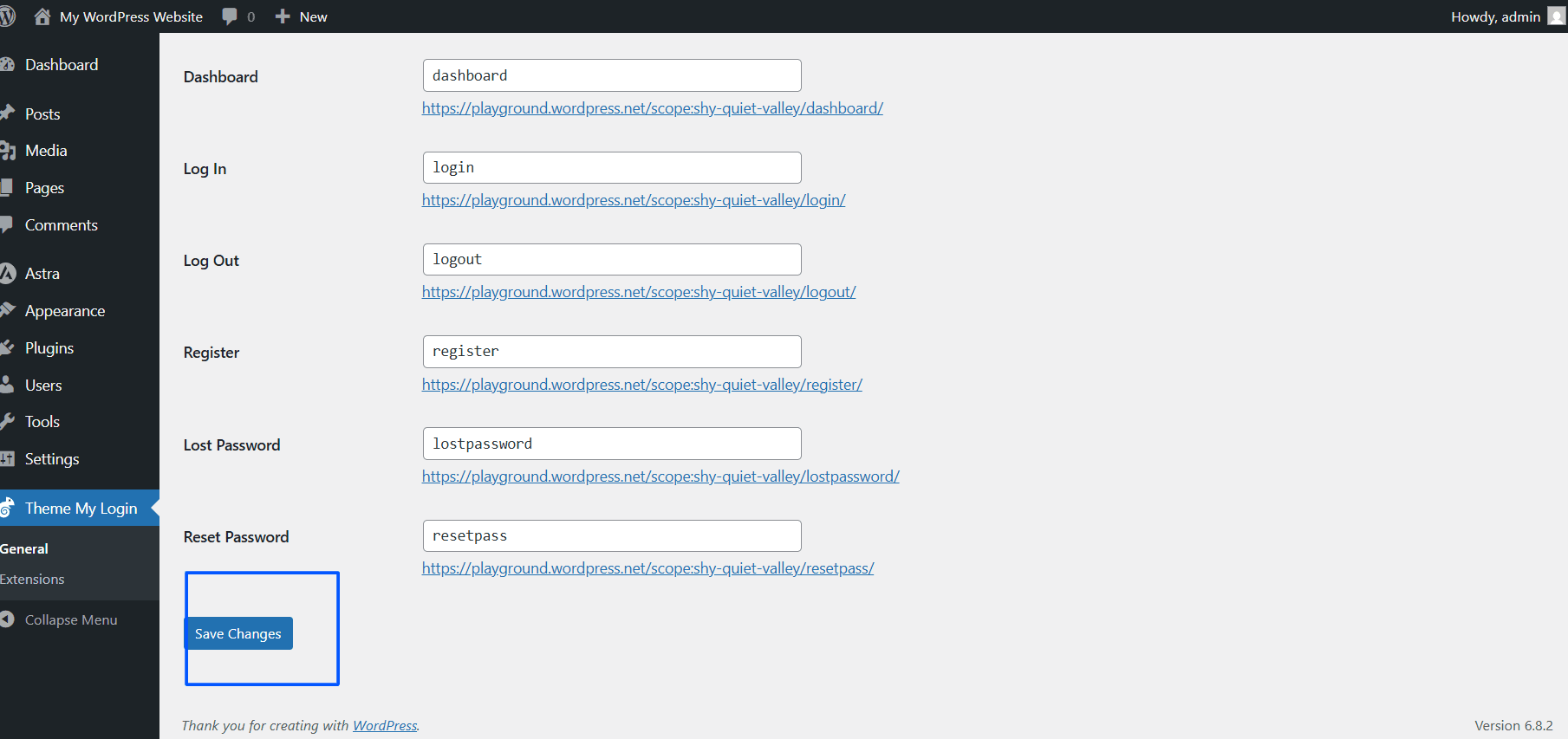Open the Pages menu item

[45, 188]
